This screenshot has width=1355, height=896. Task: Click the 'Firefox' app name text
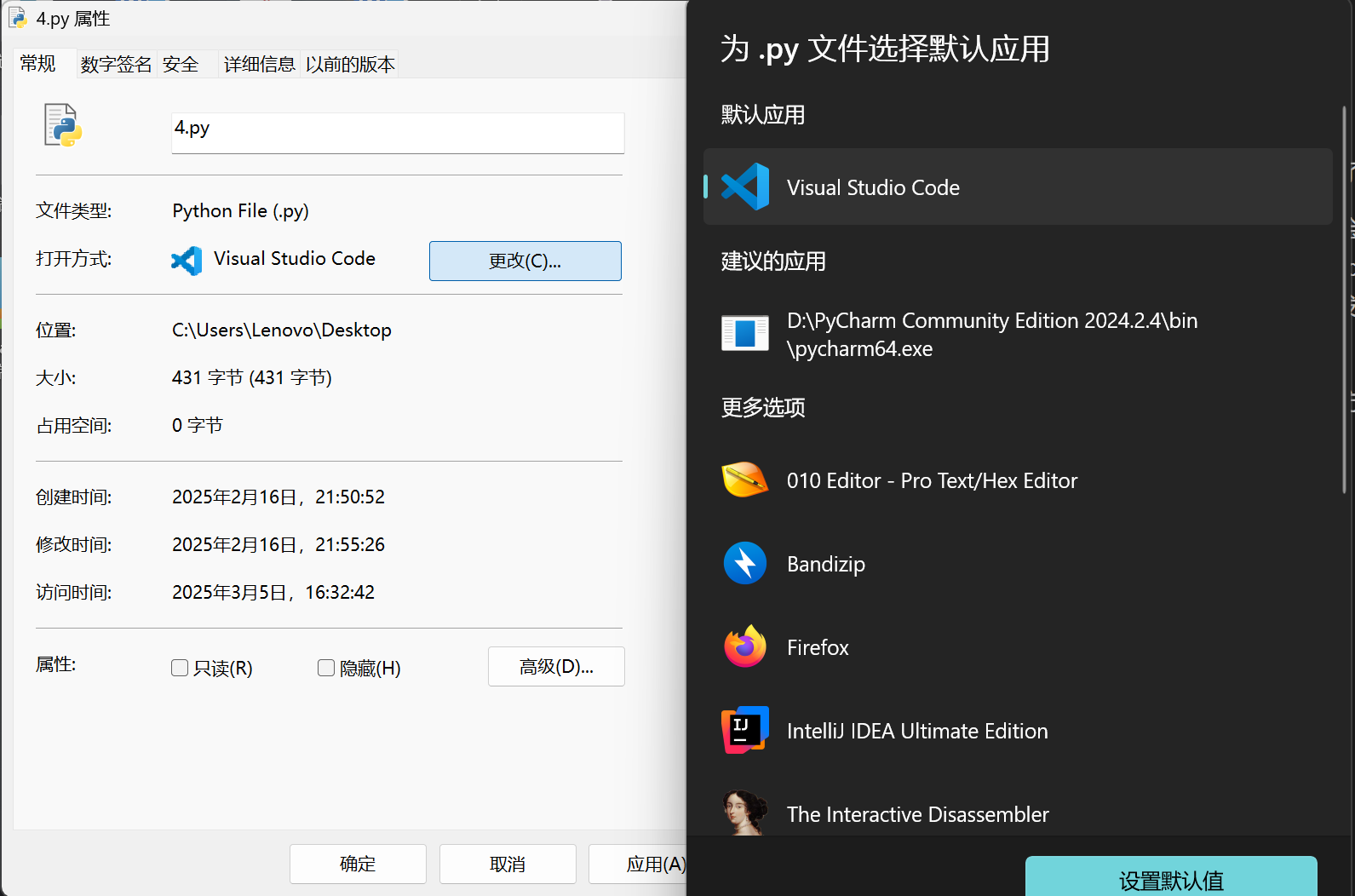(818, 647)
